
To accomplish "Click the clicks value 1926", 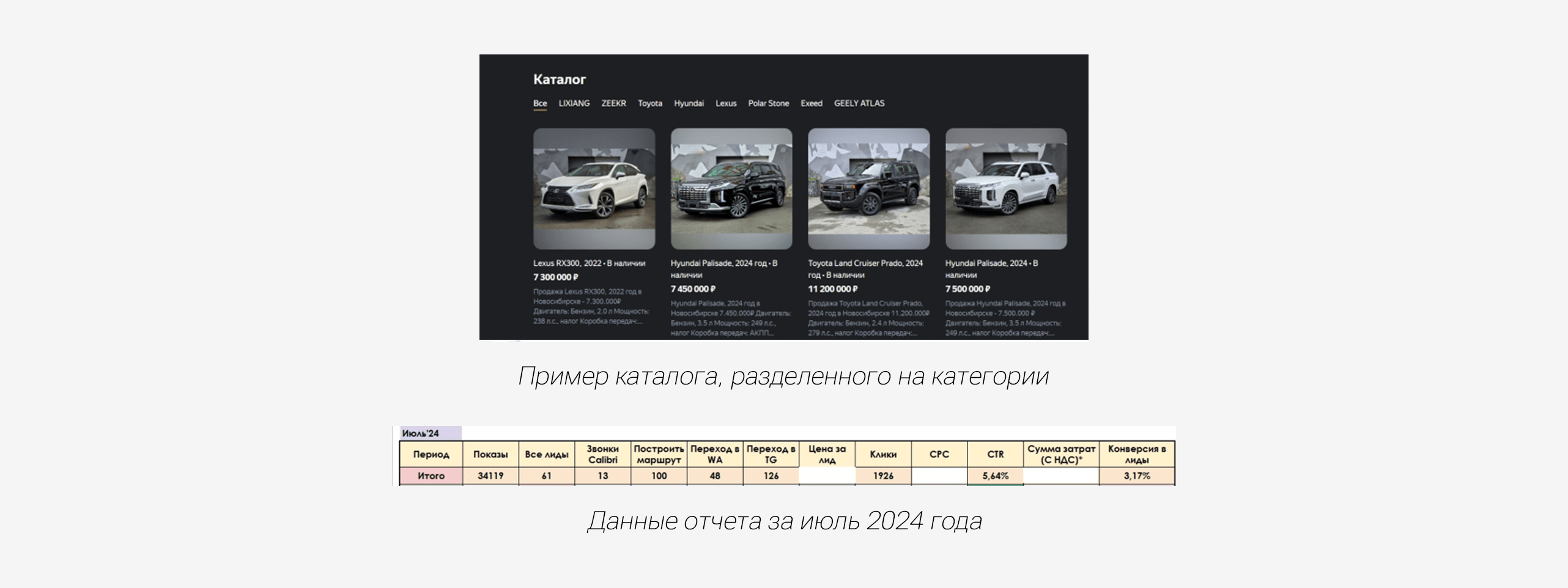I will coord(883,476).
